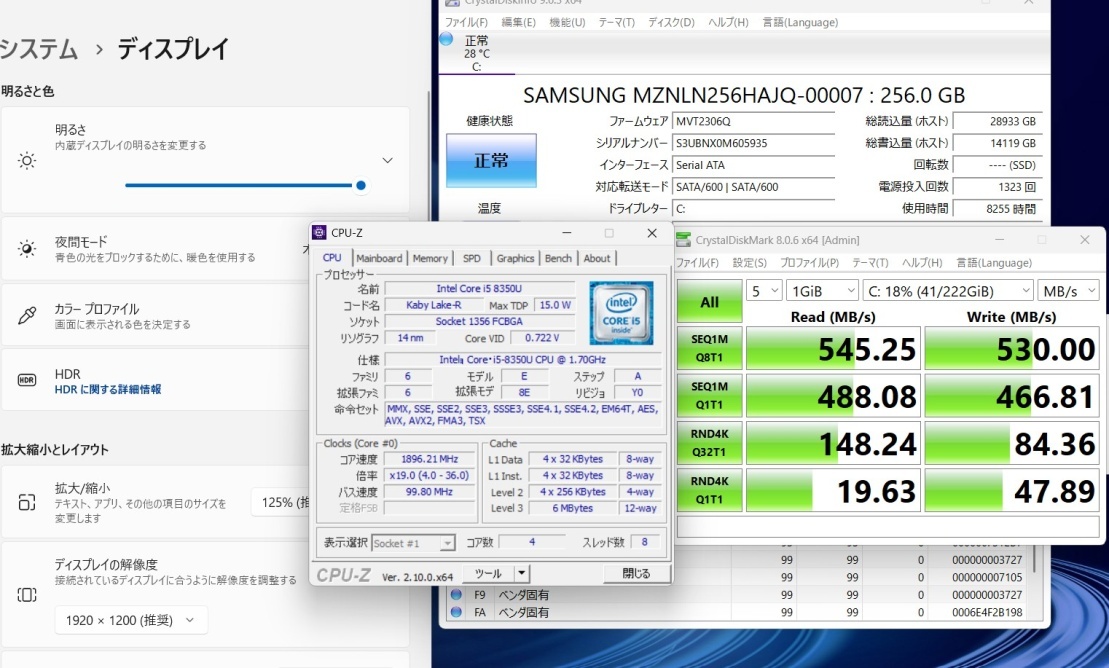Open the test count dropdown showing 5
The width and height of the screenshot is (1109, 668).
pyautogui.click(x=764, y=291)
